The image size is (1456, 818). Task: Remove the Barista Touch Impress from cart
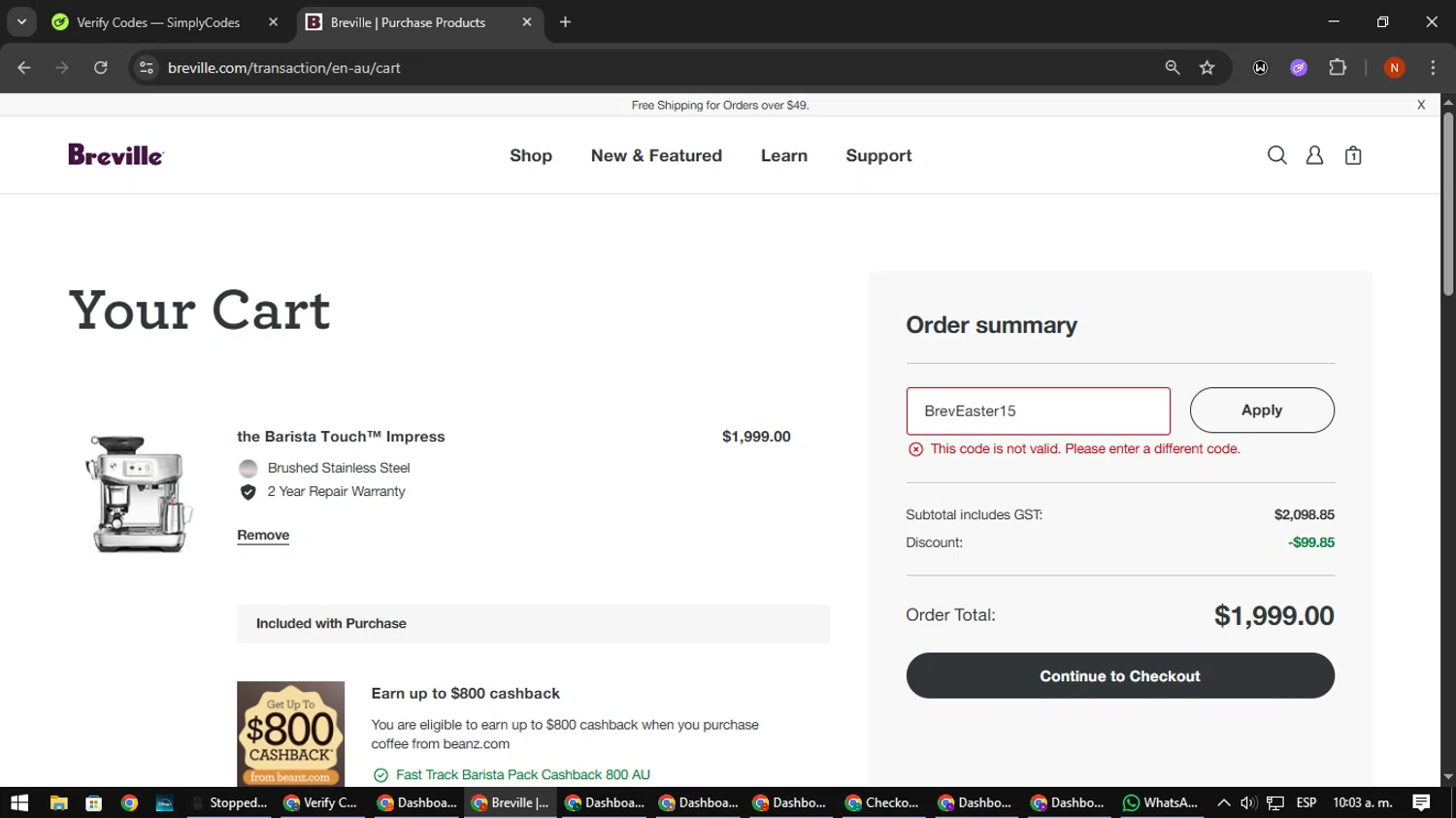tap(263, 535)
